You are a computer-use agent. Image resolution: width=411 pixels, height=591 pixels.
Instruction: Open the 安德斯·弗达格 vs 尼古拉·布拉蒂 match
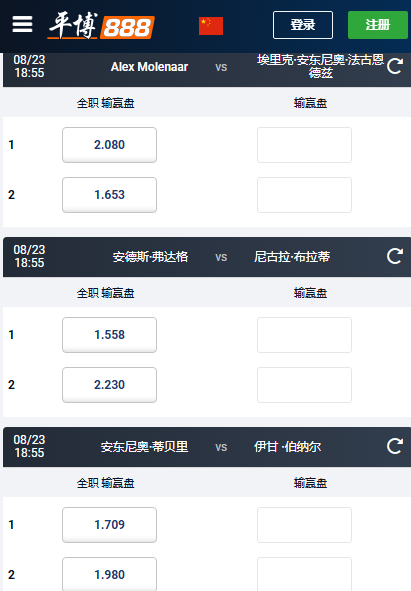click(x=207, y=257)
